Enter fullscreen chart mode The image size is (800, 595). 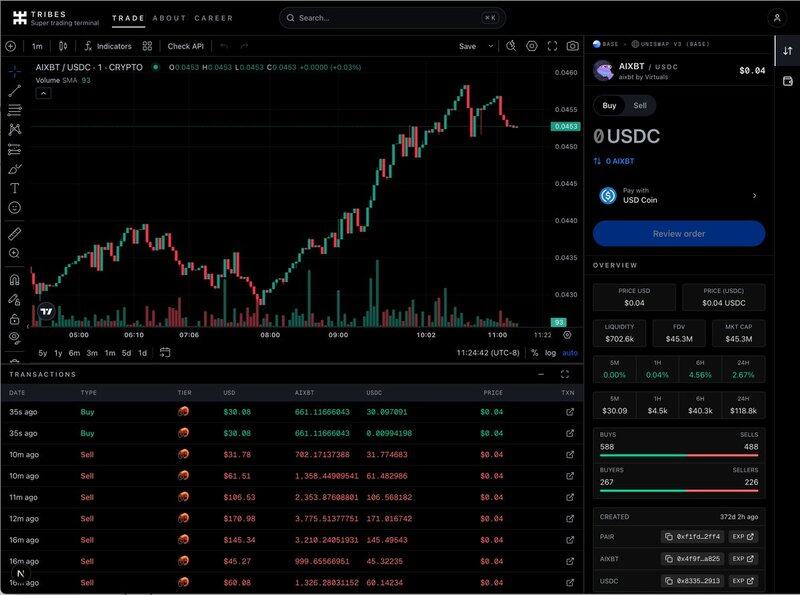click(x=552, y=46)
